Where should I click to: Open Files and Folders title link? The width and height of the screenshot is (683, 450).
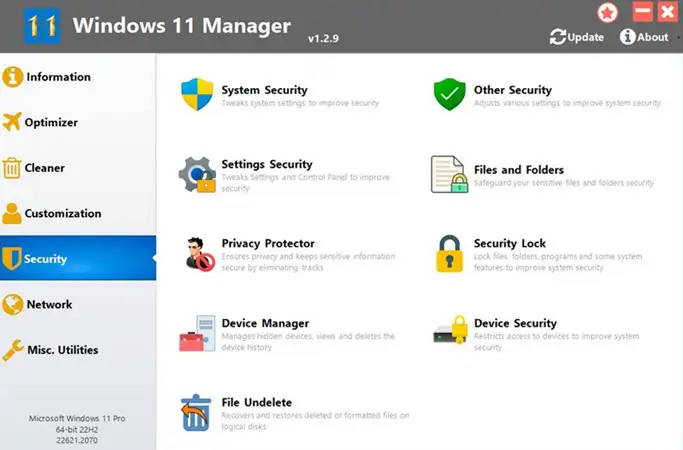coord(519,169)
